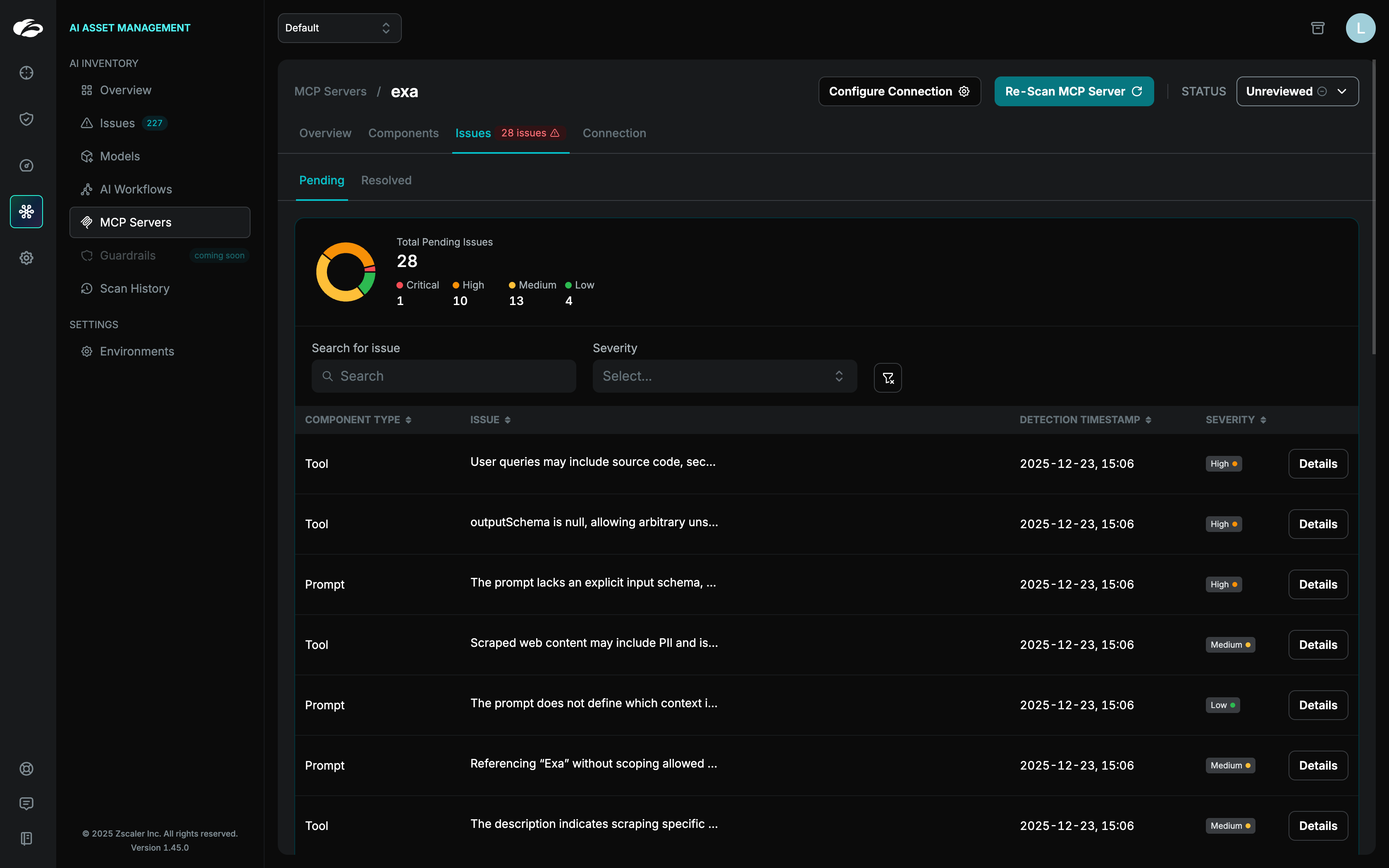Image resolution: width=1389 pixels, height=868 pixels.
Task: Open the help lifebuoy sidebar icon
Action: tap(26, 769)
